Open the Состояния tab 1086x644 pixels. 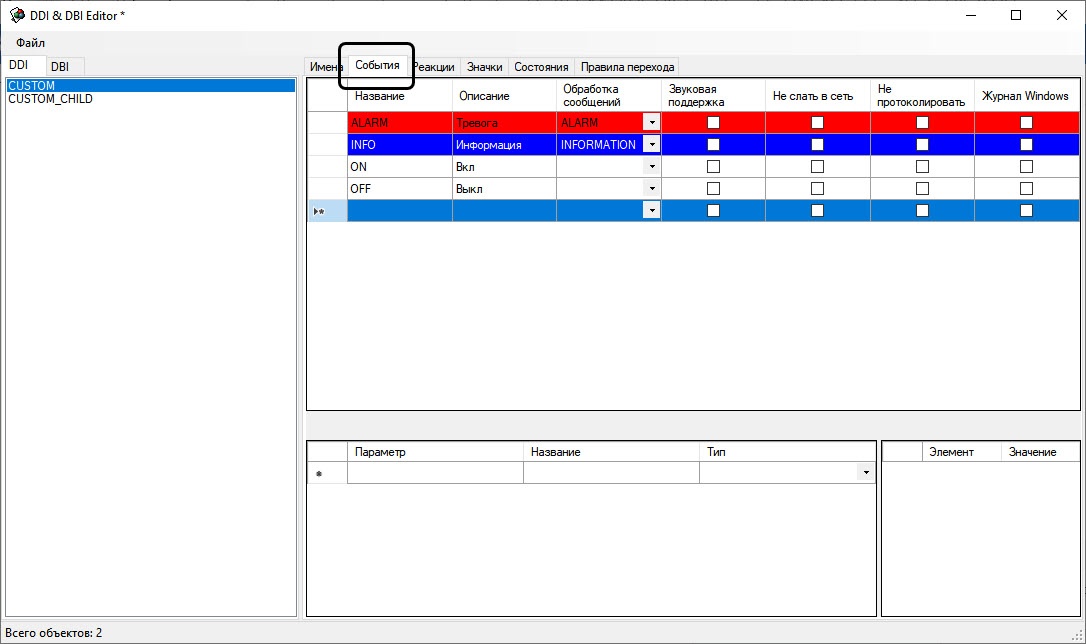[541, 67]
